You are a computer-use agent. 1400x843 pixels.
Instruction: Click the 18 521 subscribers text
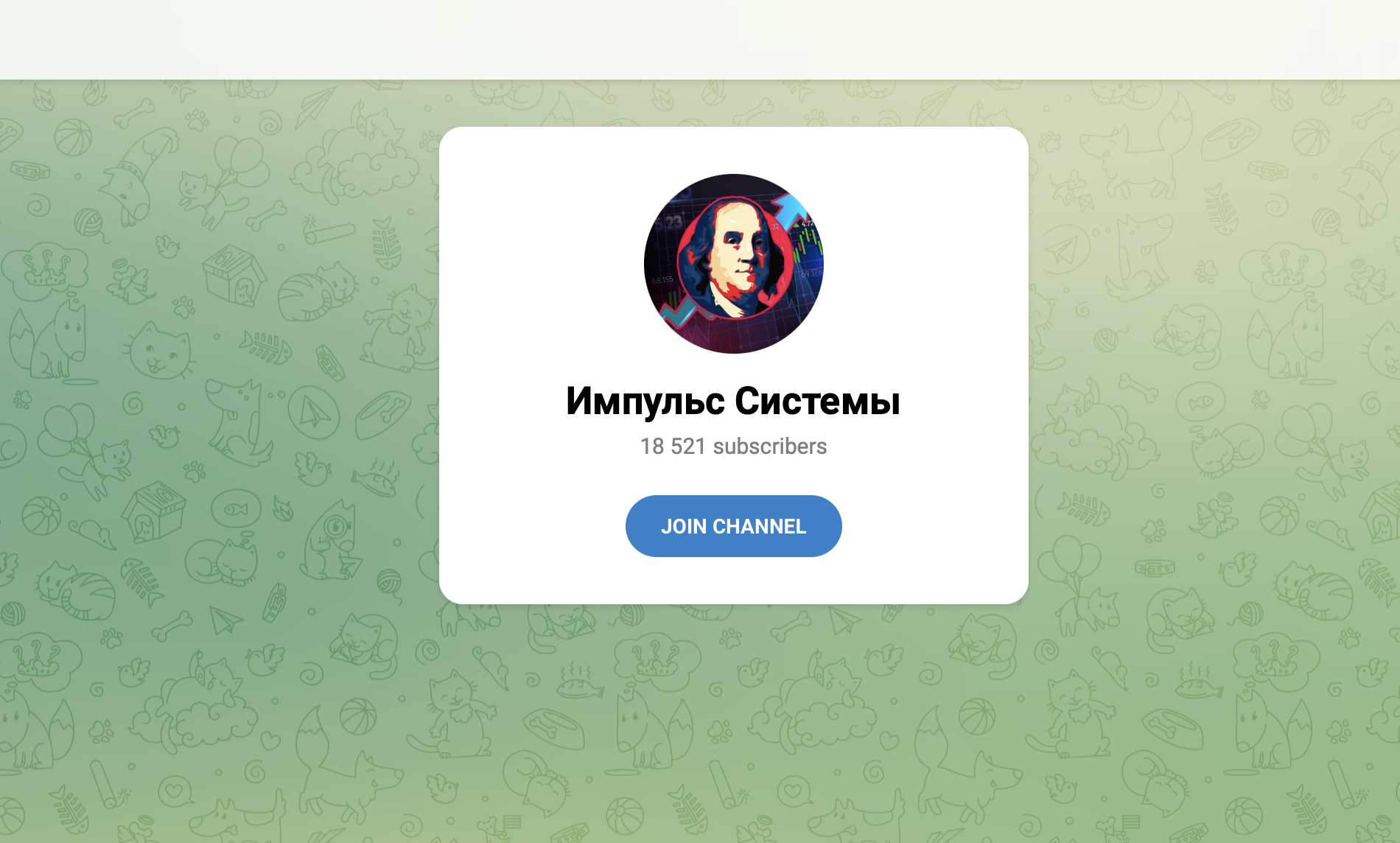pyautogui.click(x=733, y=447)
